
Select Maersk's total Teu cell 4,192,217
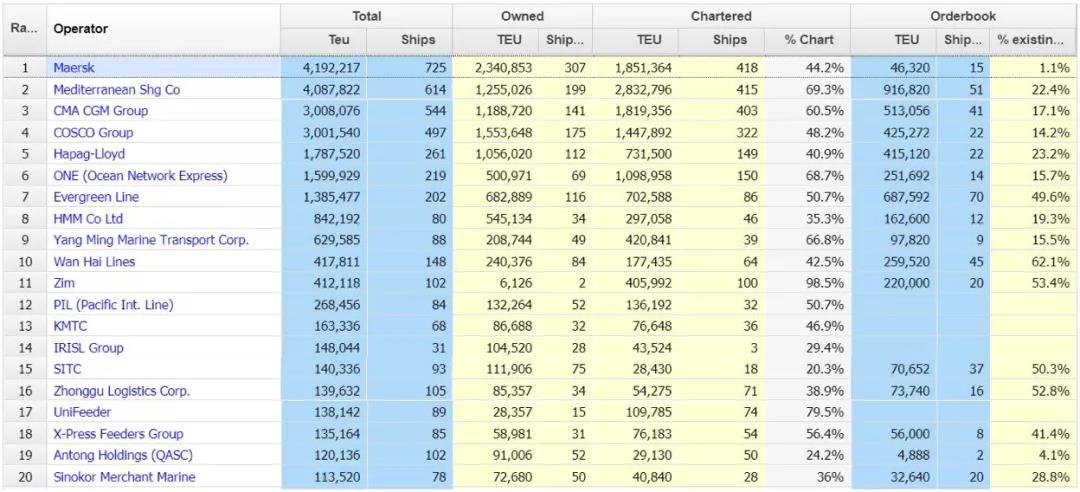tap(324, 68)
